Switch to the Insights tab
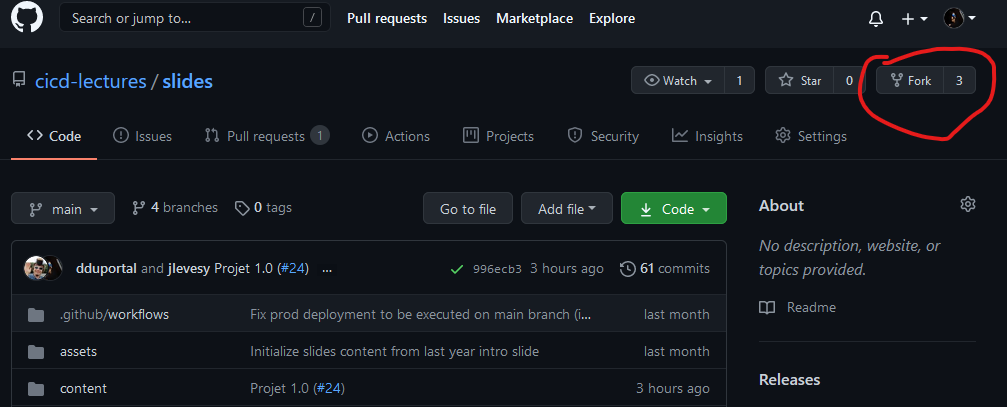Screen dimensions: 1007x407 [707, 136]
